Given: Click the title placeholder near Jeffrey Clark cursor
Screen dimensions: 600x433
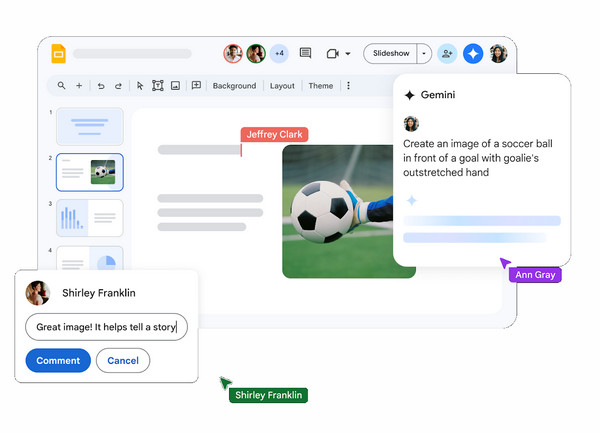Looking at the screenshot, I should tap(199, 150).
